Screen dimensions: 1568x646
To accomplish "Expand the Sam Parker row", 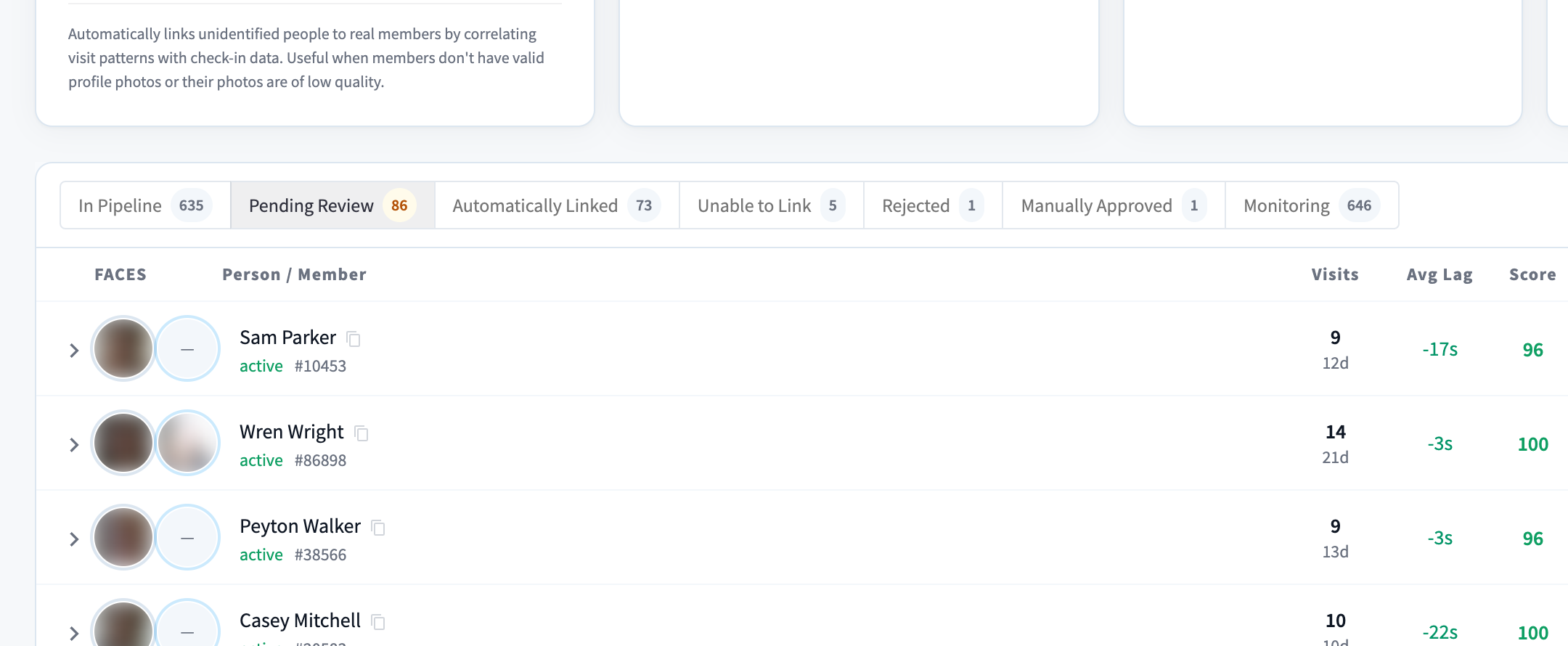I will point(73,351).
